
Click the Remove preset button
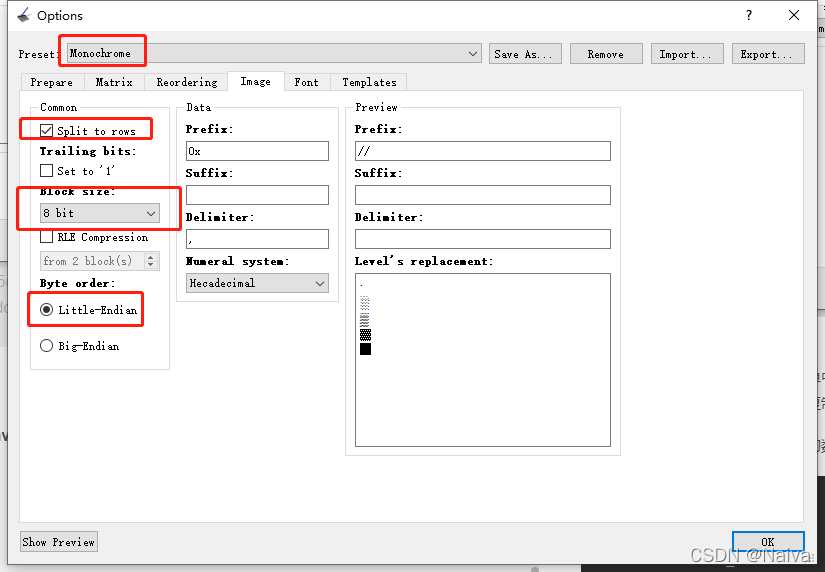[606, 54]
